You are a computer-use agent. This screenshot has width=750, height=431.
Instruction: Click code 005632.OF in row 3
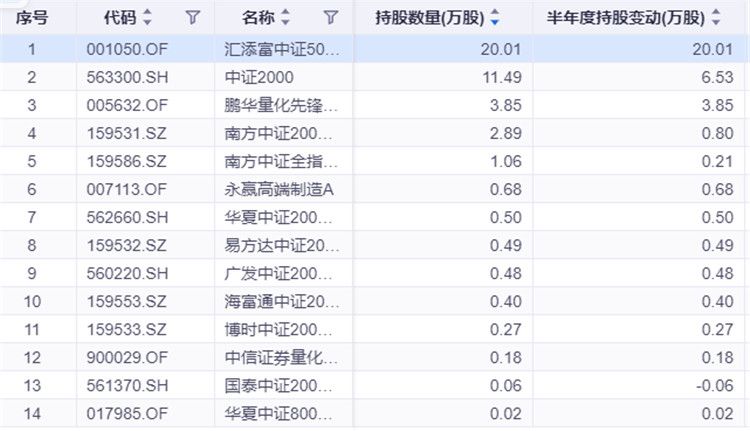(x=125, y=105)
